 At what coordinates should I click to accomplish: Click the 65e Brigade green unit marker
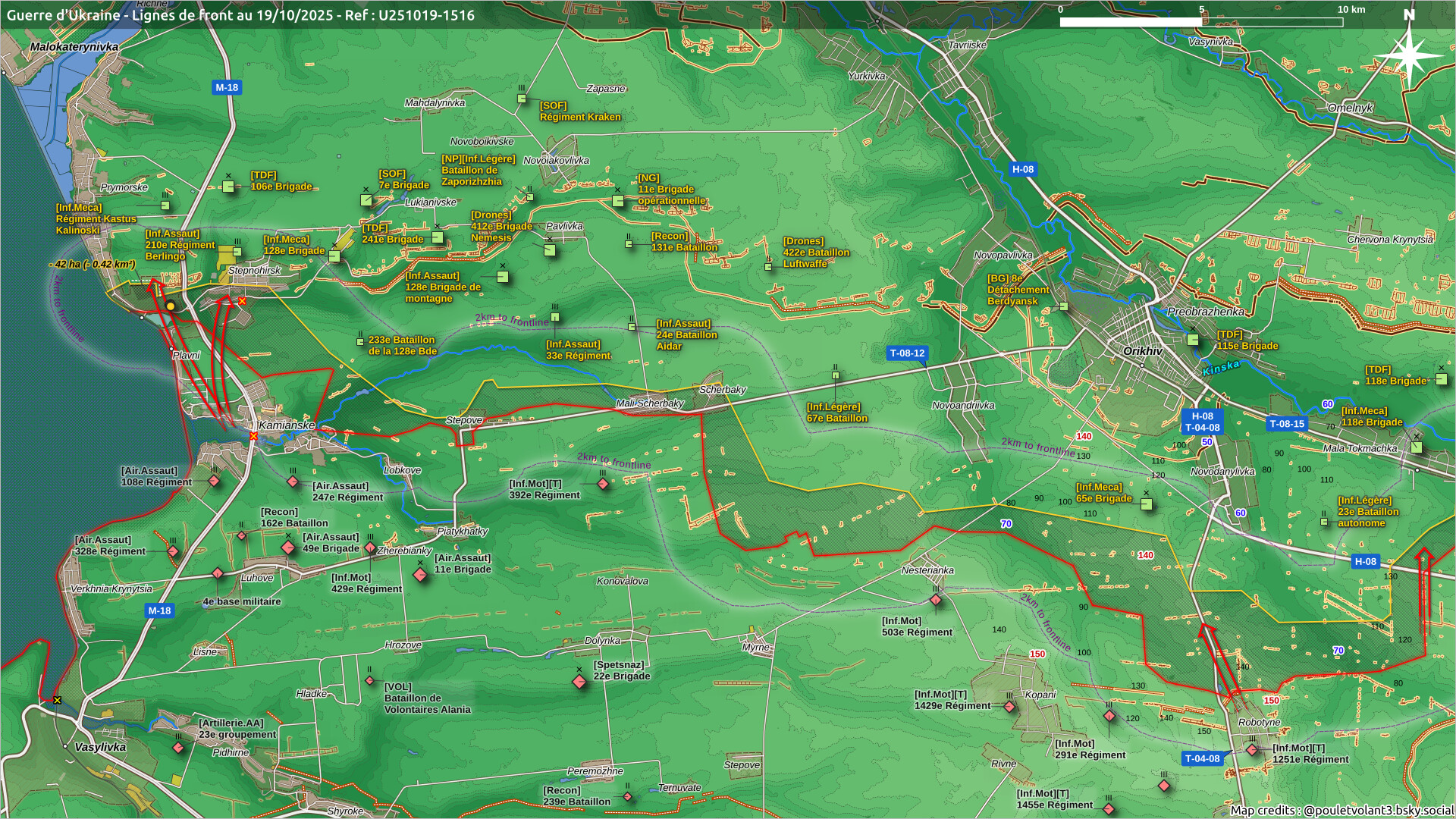(x=1147, y=504)
